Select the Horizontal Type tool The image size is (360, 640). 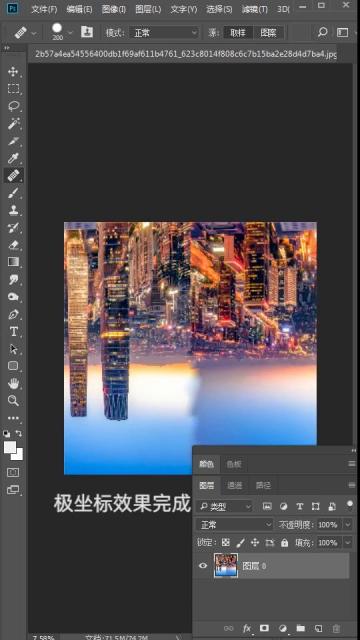coord(13,331)
